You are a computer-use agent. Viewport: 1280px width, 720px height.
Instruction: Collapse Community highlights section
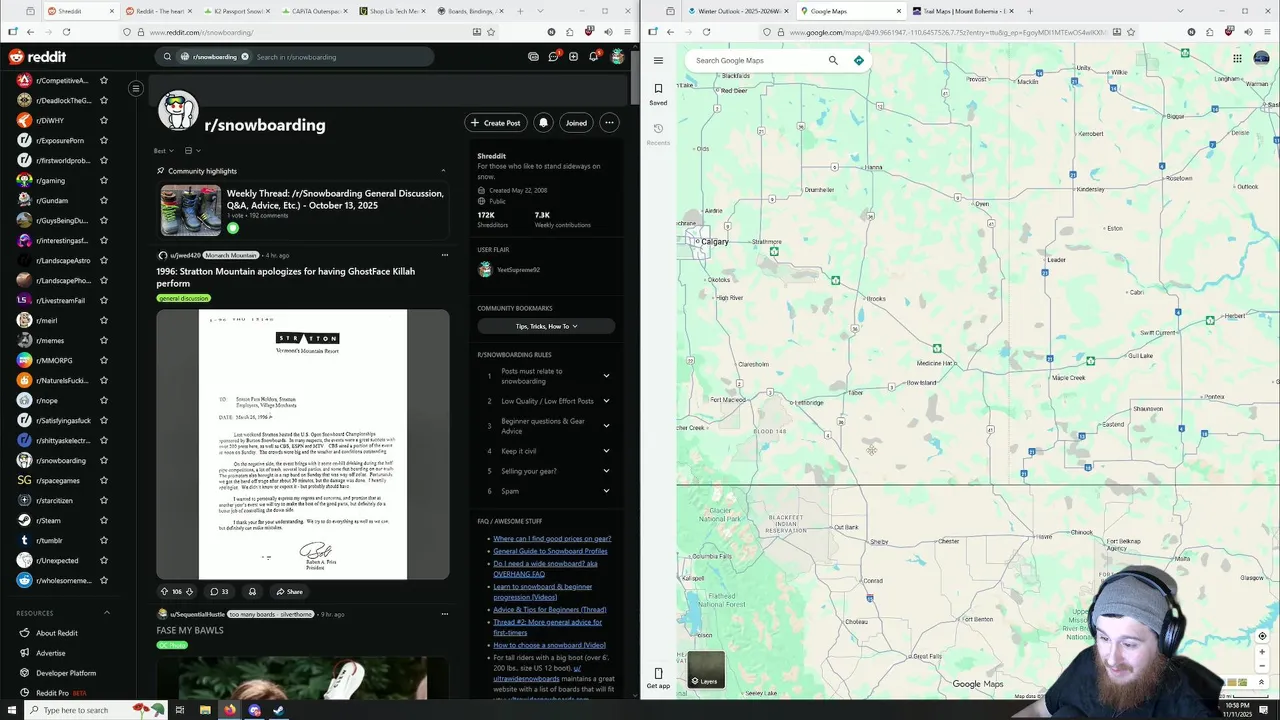[x=443, y=171]
